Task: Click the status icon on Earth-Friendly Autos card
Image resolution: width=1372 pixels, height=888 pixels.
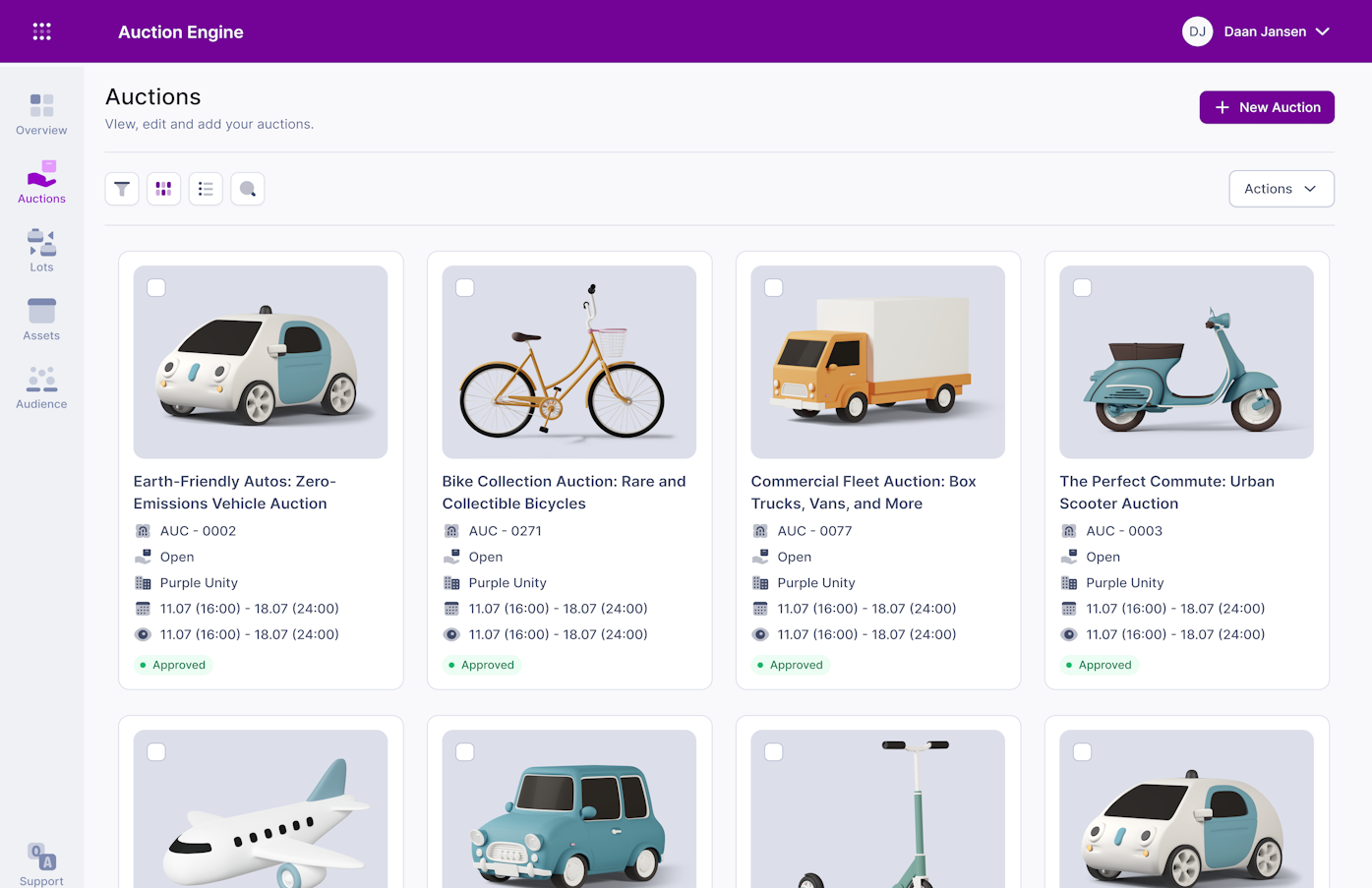Action: click(143, 557)
